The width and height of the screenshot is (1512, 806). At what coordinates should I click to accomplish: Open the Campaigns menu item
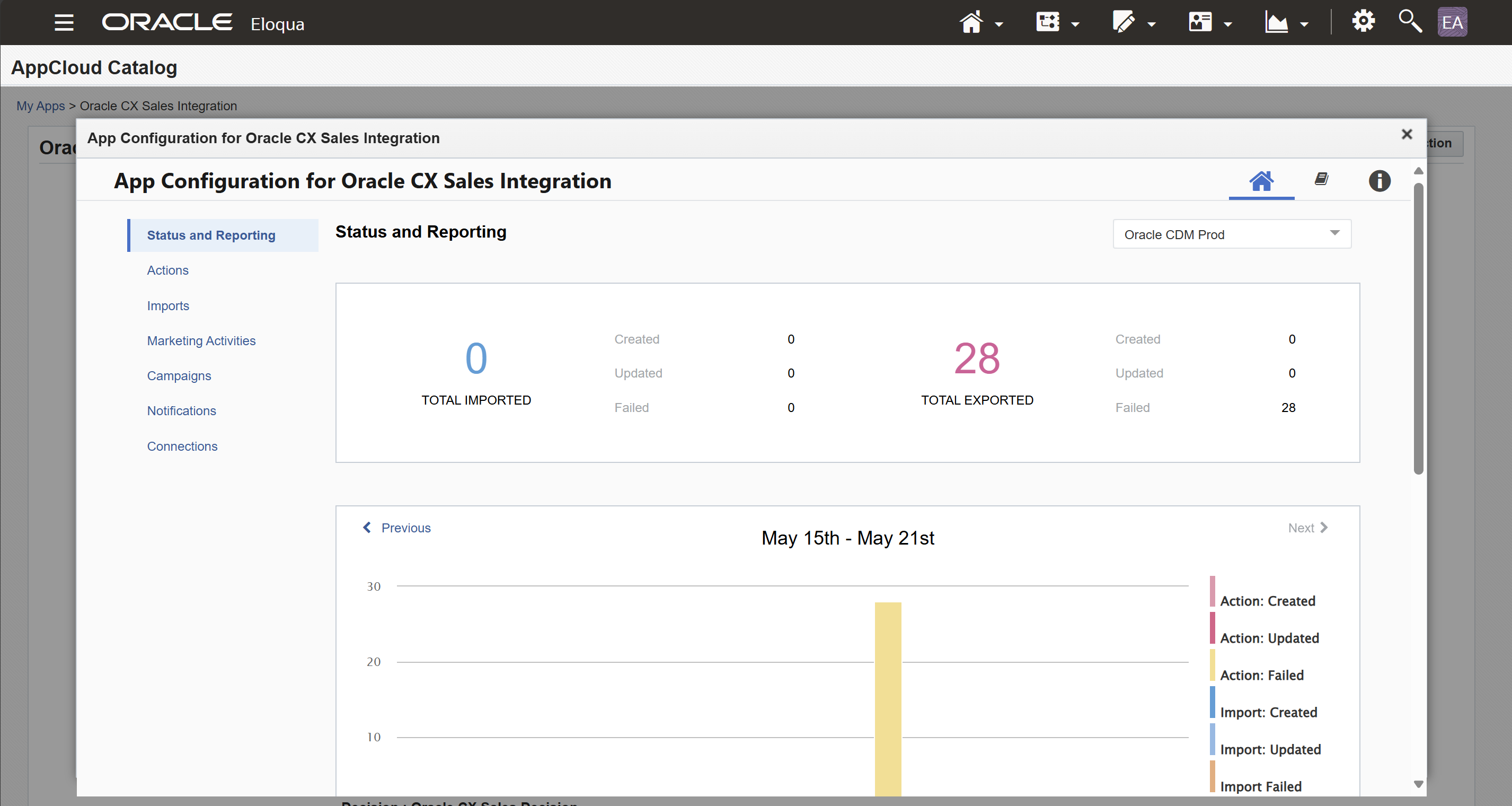179,376
